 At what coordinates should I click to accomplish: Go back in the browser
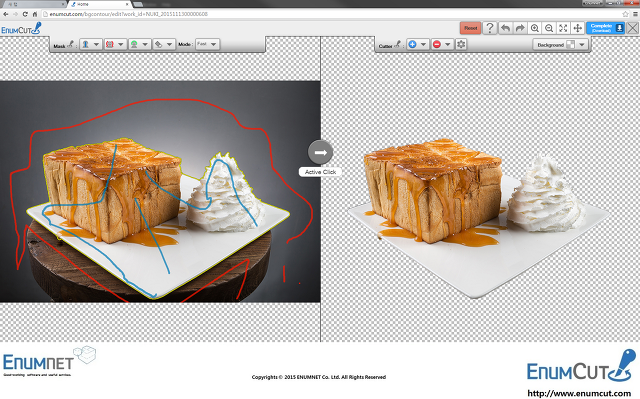pyautogui.click(x=6, y=14)
